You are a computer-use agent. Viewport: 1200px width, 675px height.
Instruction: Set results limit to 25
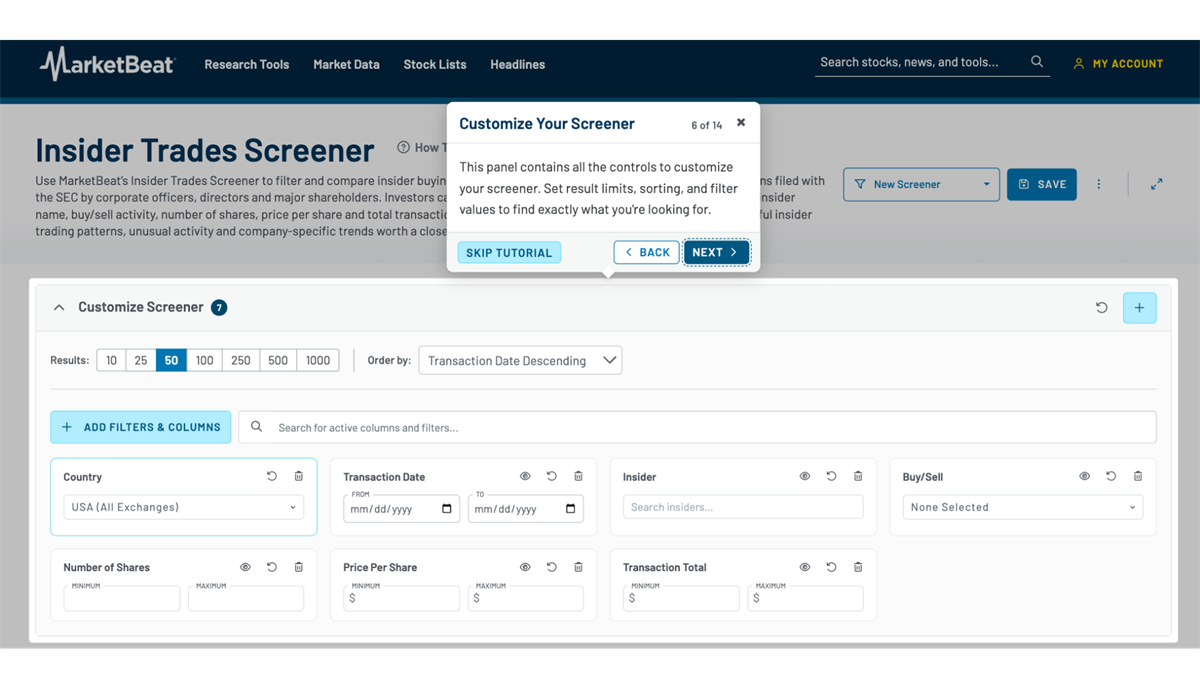141,360
